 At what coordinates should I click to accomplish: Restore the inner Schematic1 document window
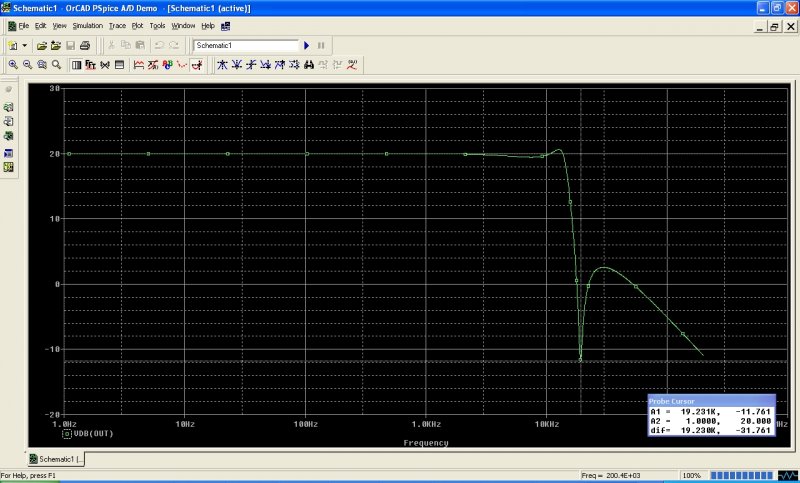[774, 27]
